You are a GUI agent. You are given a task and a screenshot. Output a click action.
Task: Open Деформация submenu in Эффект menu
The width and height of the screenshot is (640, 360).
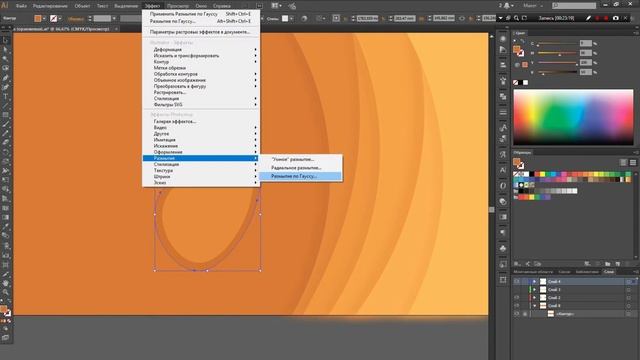(x=201, y=49)
